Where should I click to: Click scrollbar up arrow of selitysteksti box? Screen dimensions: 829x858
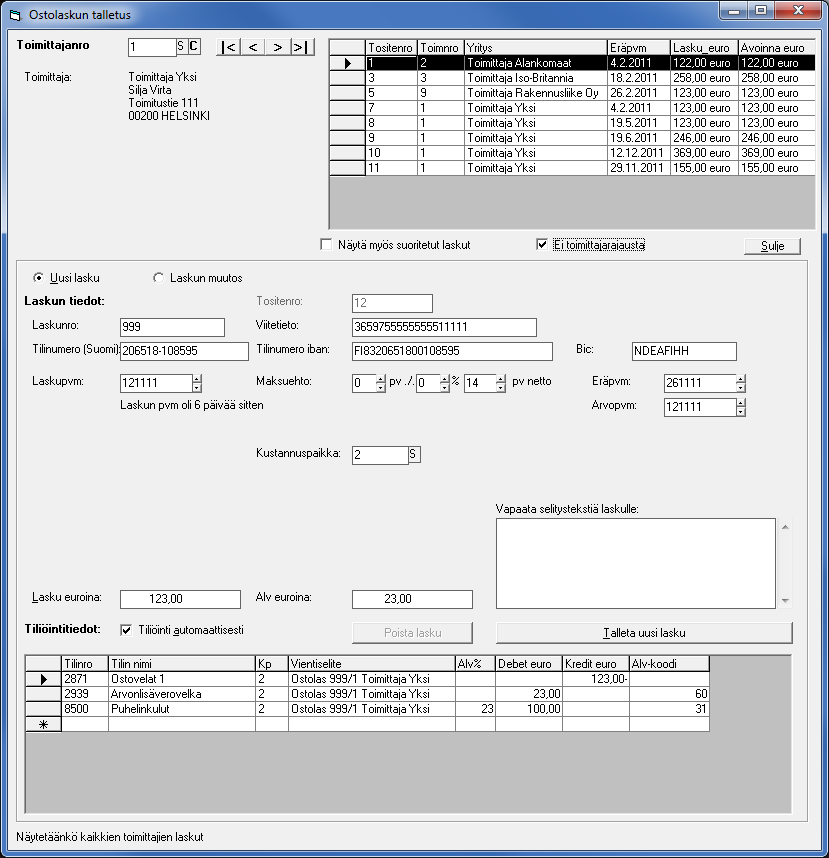(x=785, y=527)
